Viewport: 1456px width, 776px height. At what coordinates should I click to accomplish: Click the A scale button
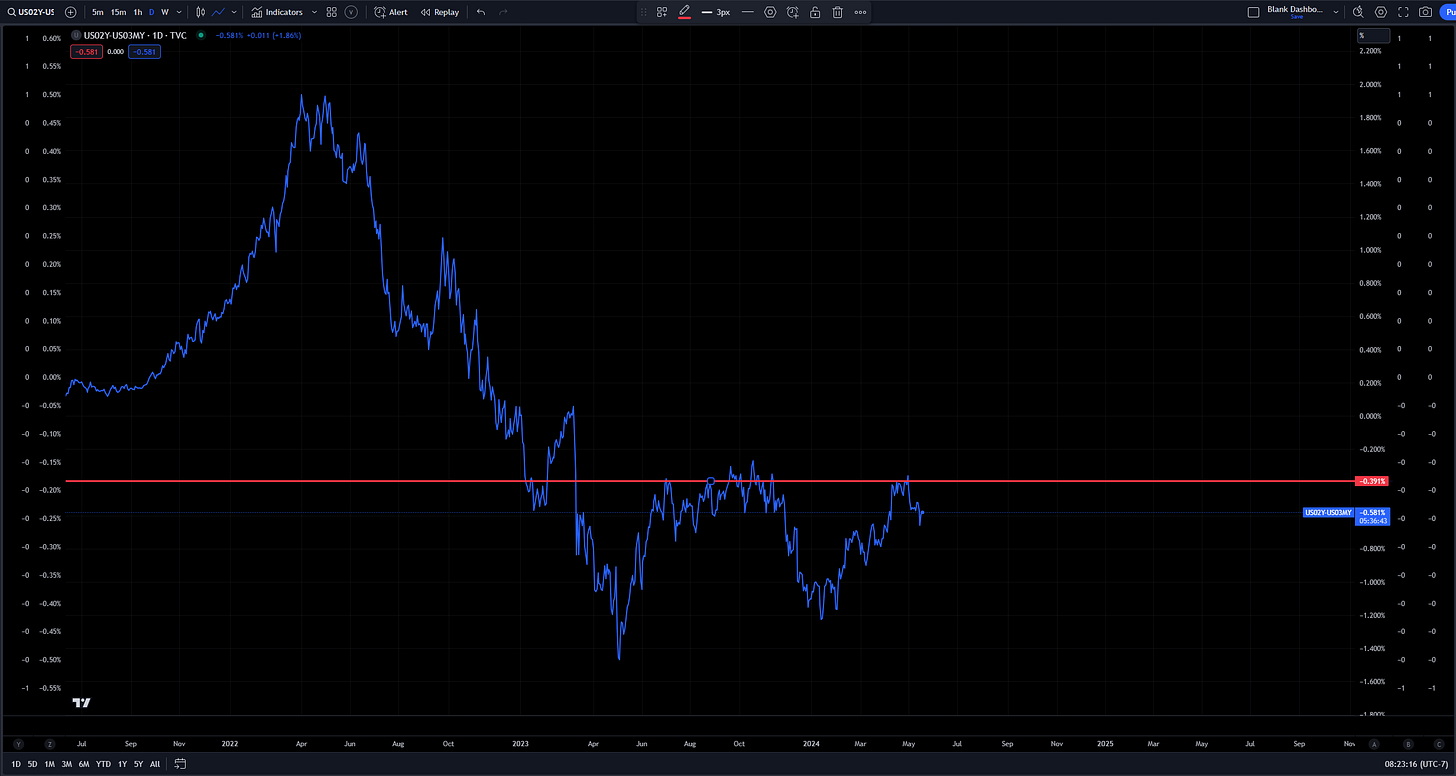(1373, 744)
